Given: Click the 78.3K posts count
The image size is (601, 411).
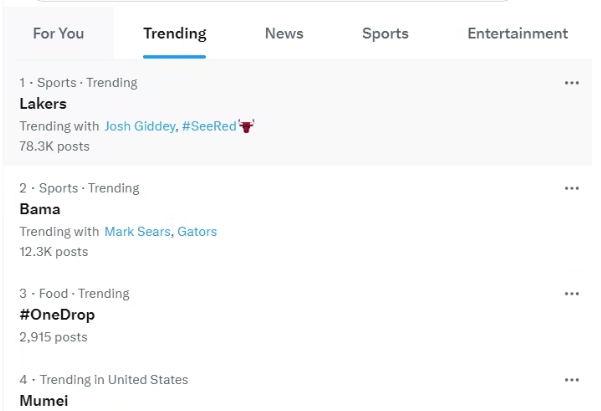Looking at the screenshot, I should pyautogui.click(x=54, y=146).
